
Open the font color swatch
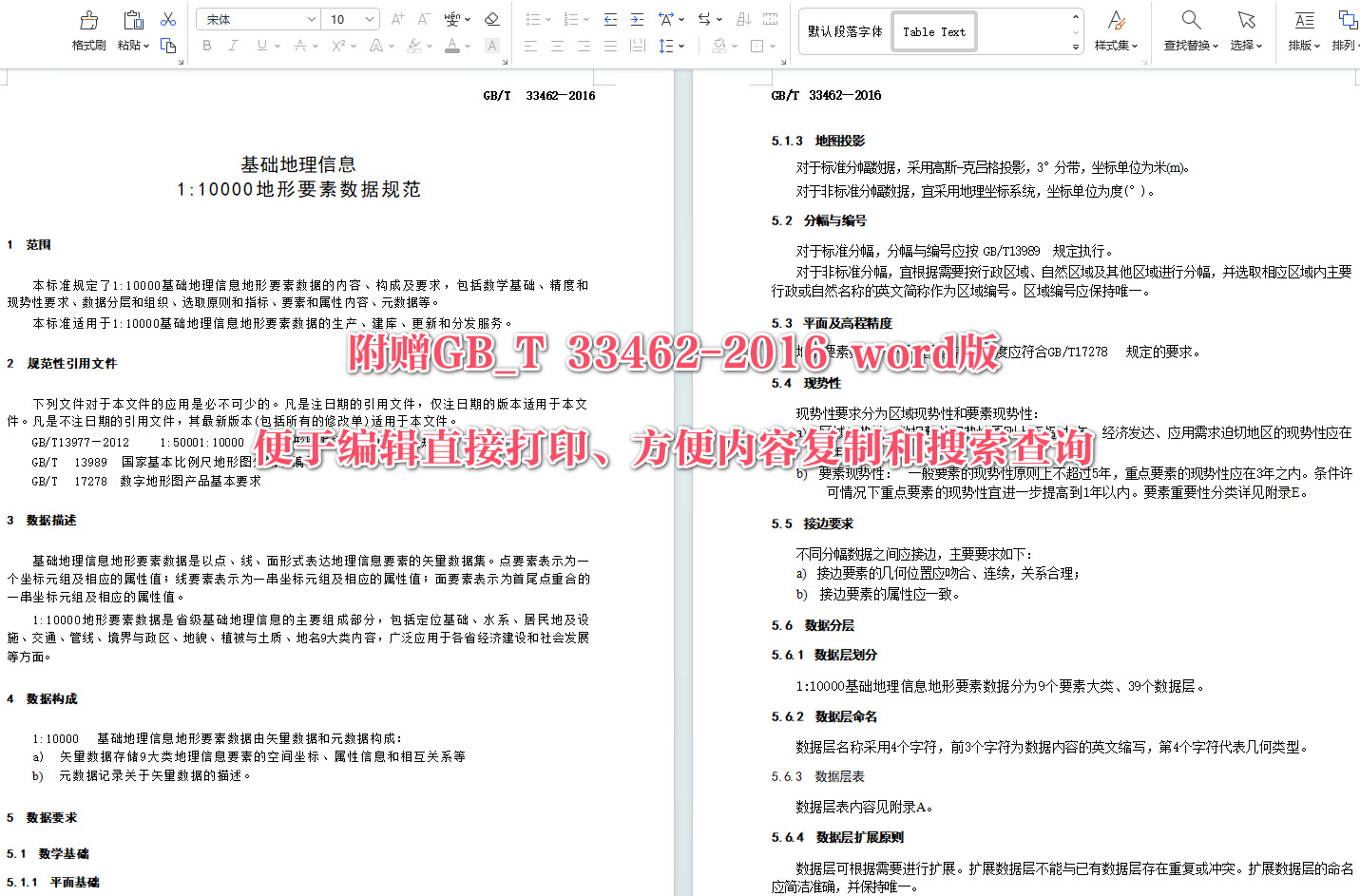[x=453, y=45]
